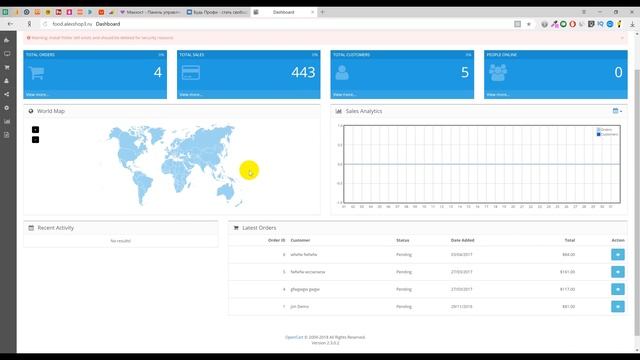The image size is (640, 360).
Task: Click the green circle extension icon
Action: pos(563,24)
